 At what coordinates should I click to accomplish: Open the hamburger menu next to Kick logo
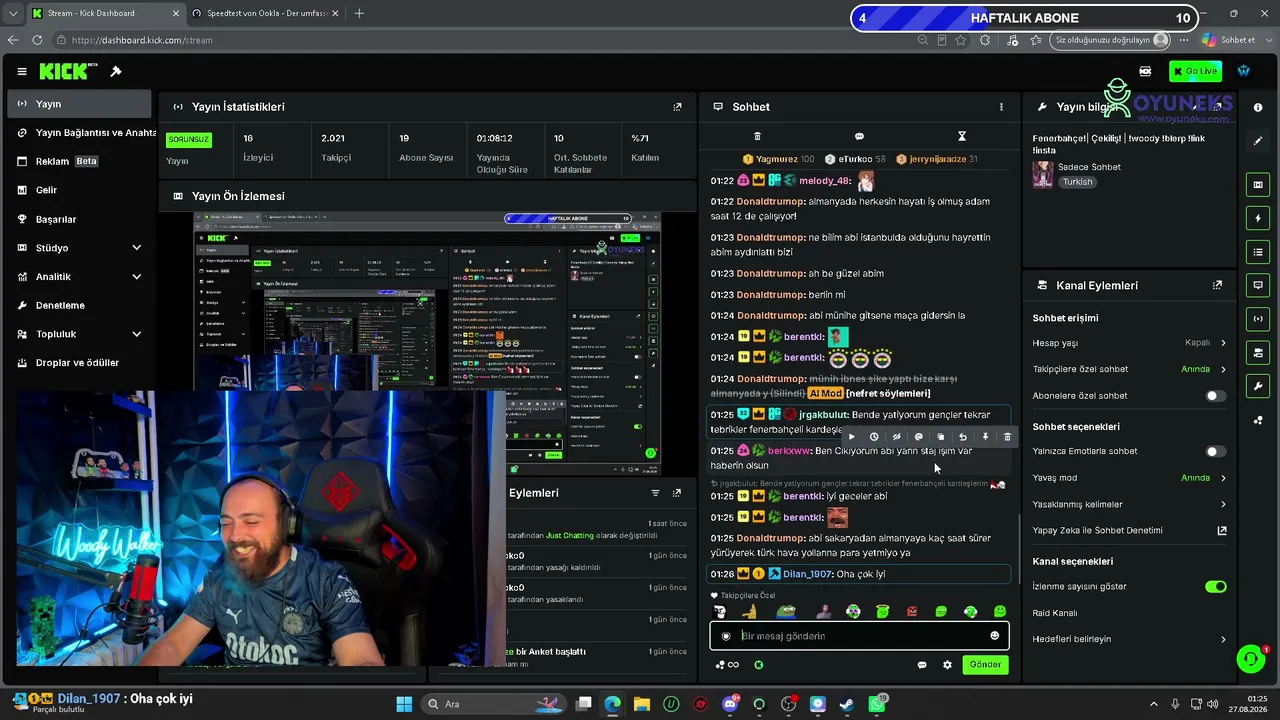pyautogui.click(x=21, y=71)
